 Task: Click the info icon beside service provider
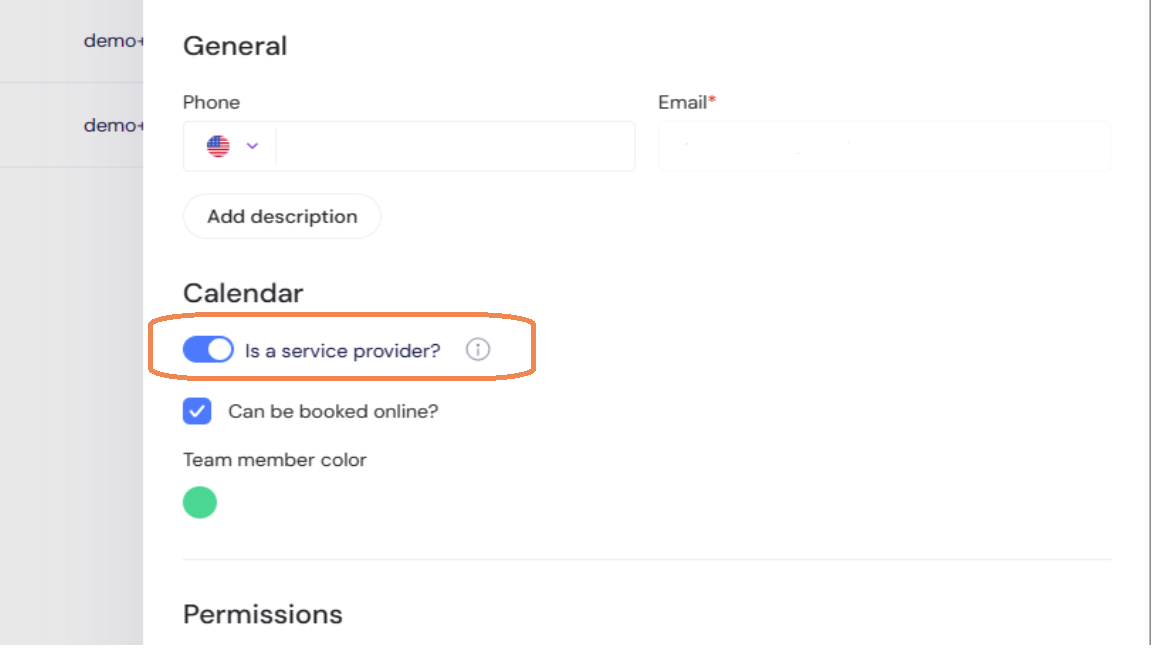coord(478,350)
